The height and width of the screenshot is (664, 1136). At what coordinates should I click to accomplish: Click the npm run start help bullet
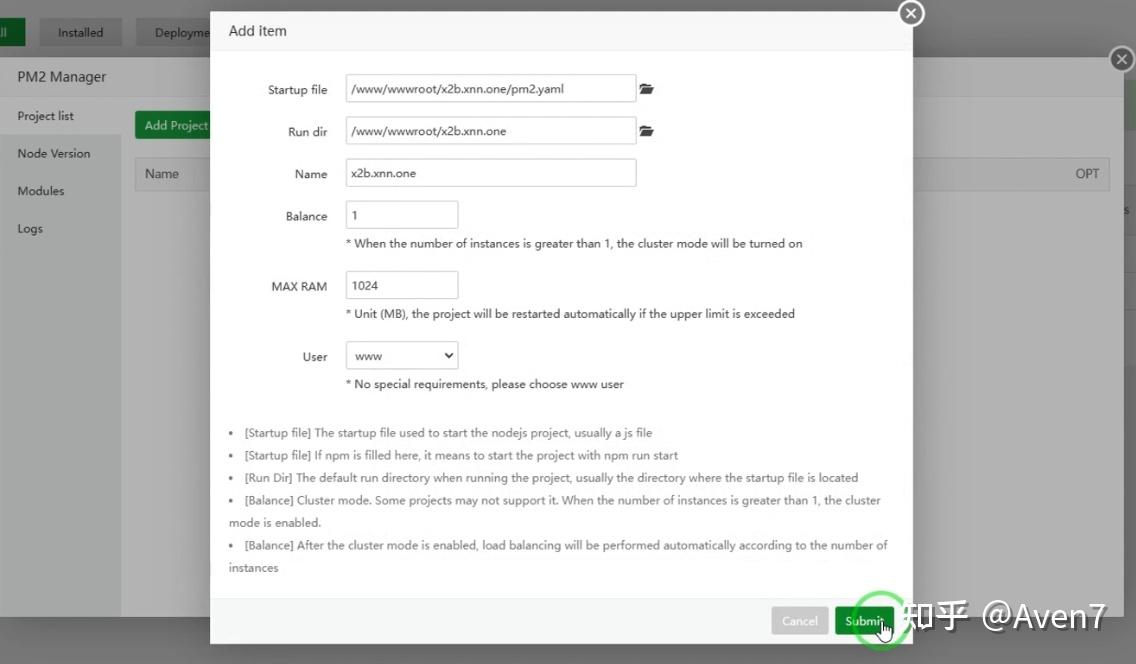pos(461,455)
